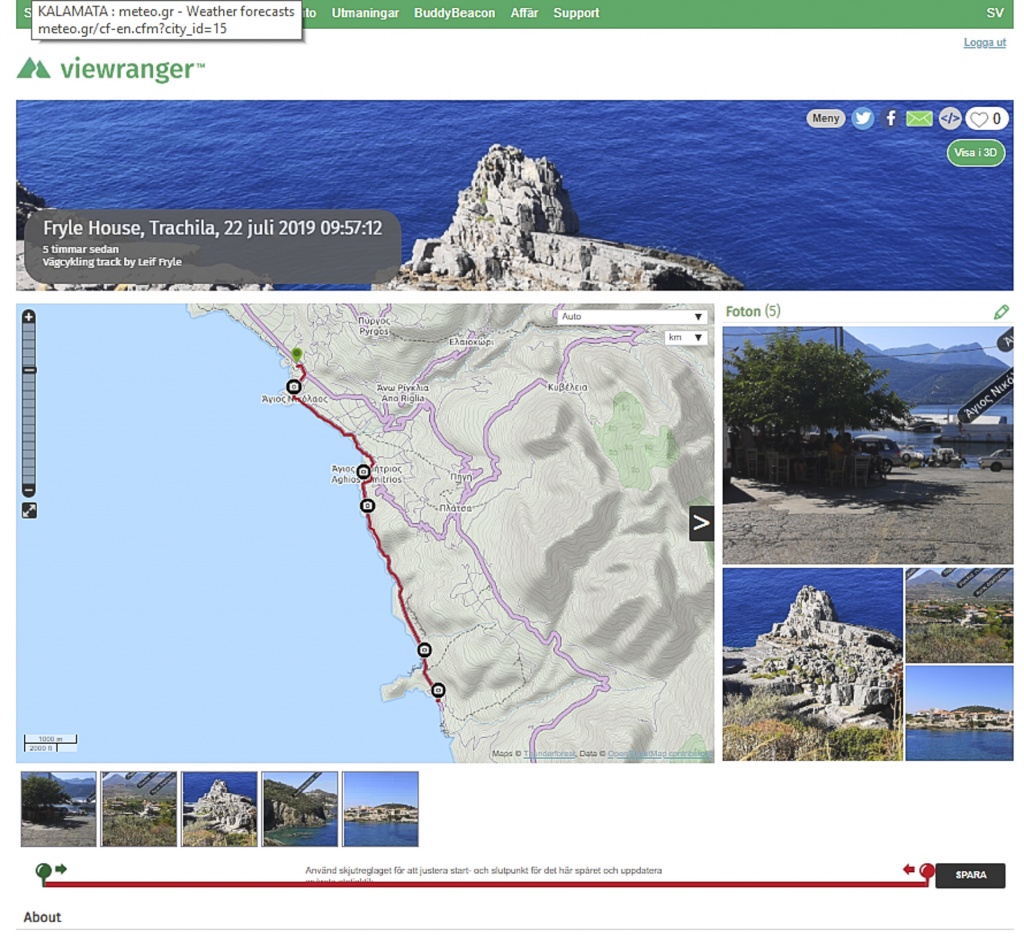Click the '5 timmar sedan' text
Screen dimensions: 1024x946
click(81, 249)
